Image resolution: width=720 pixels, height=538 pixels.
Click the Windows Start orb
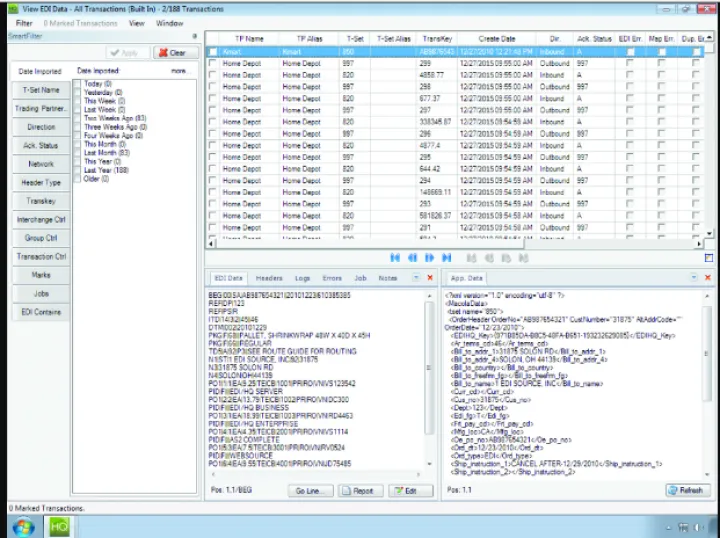(22, 526)
